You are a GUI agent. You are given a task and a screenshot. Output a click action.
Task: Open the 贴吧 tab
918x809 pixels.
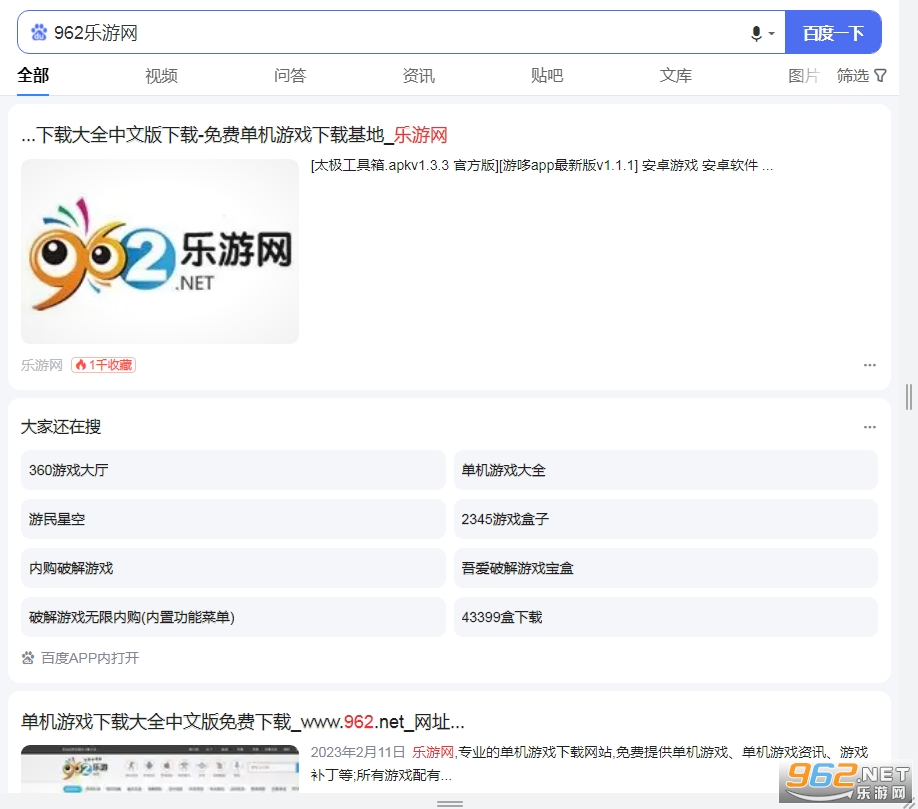[x=547, y=76]
